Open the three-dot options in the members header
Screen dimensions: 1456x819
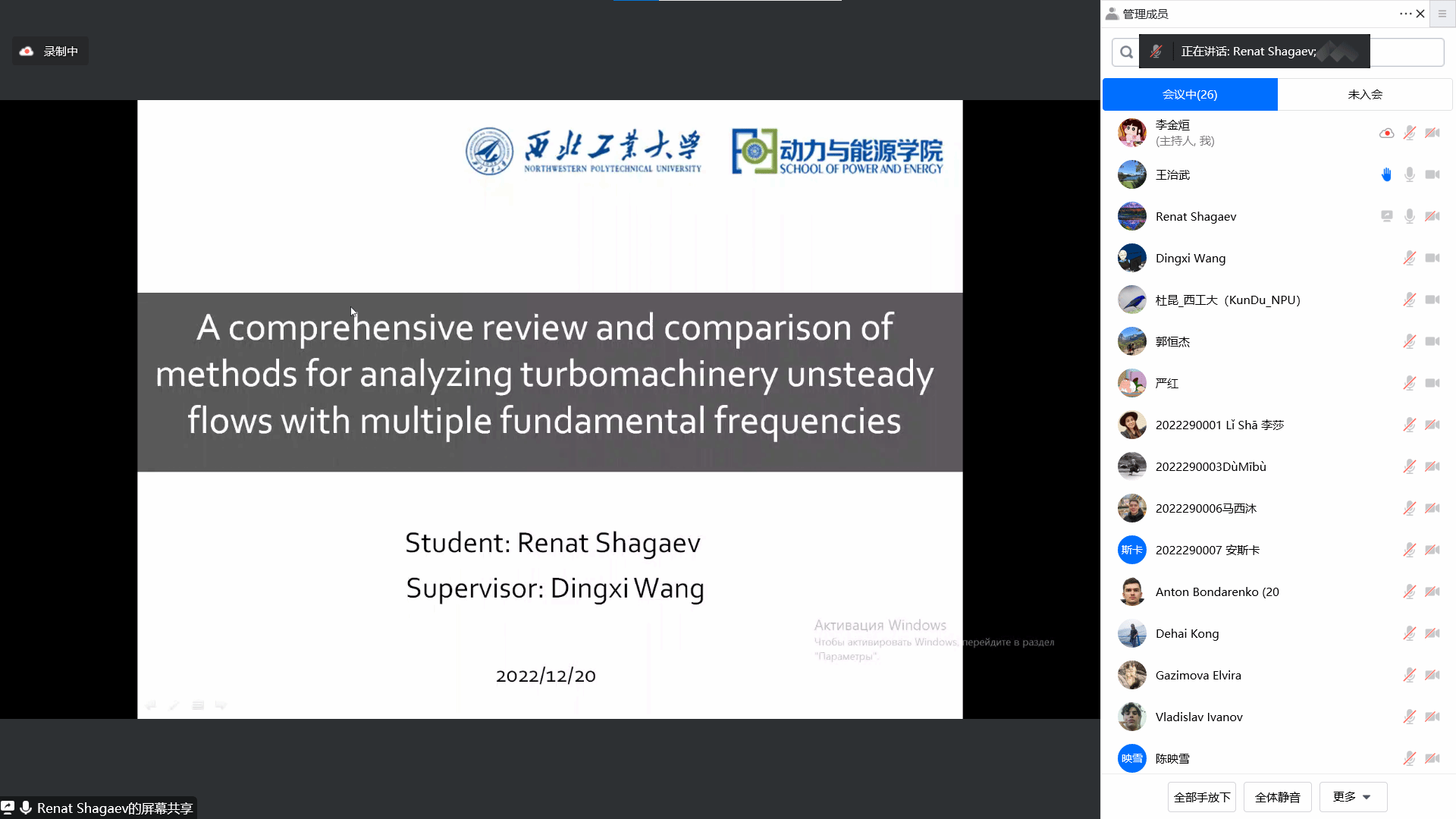click(x=1405, y=14)
